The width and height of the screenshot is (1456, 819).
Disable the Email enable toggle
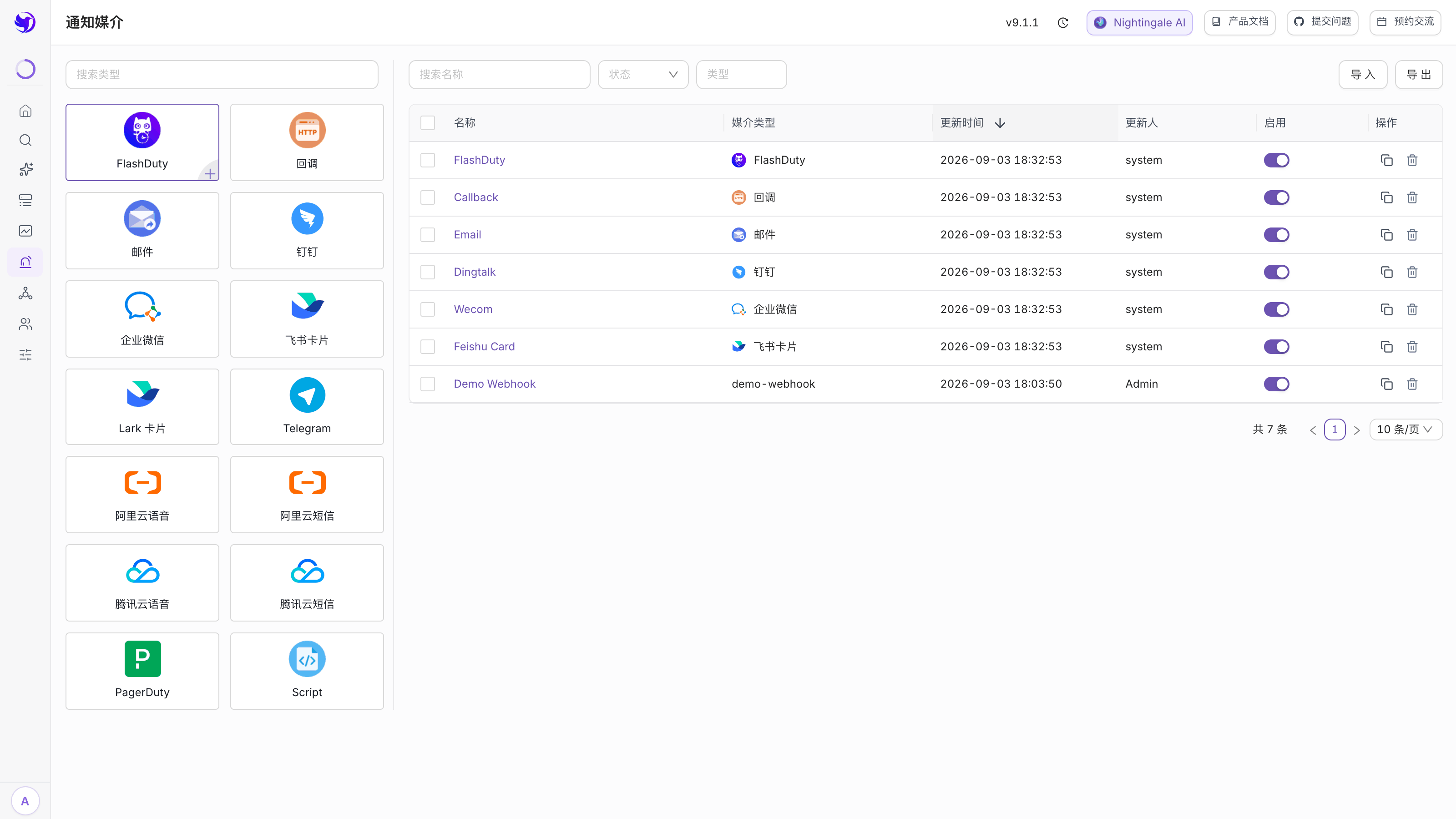click(1276, 235)
